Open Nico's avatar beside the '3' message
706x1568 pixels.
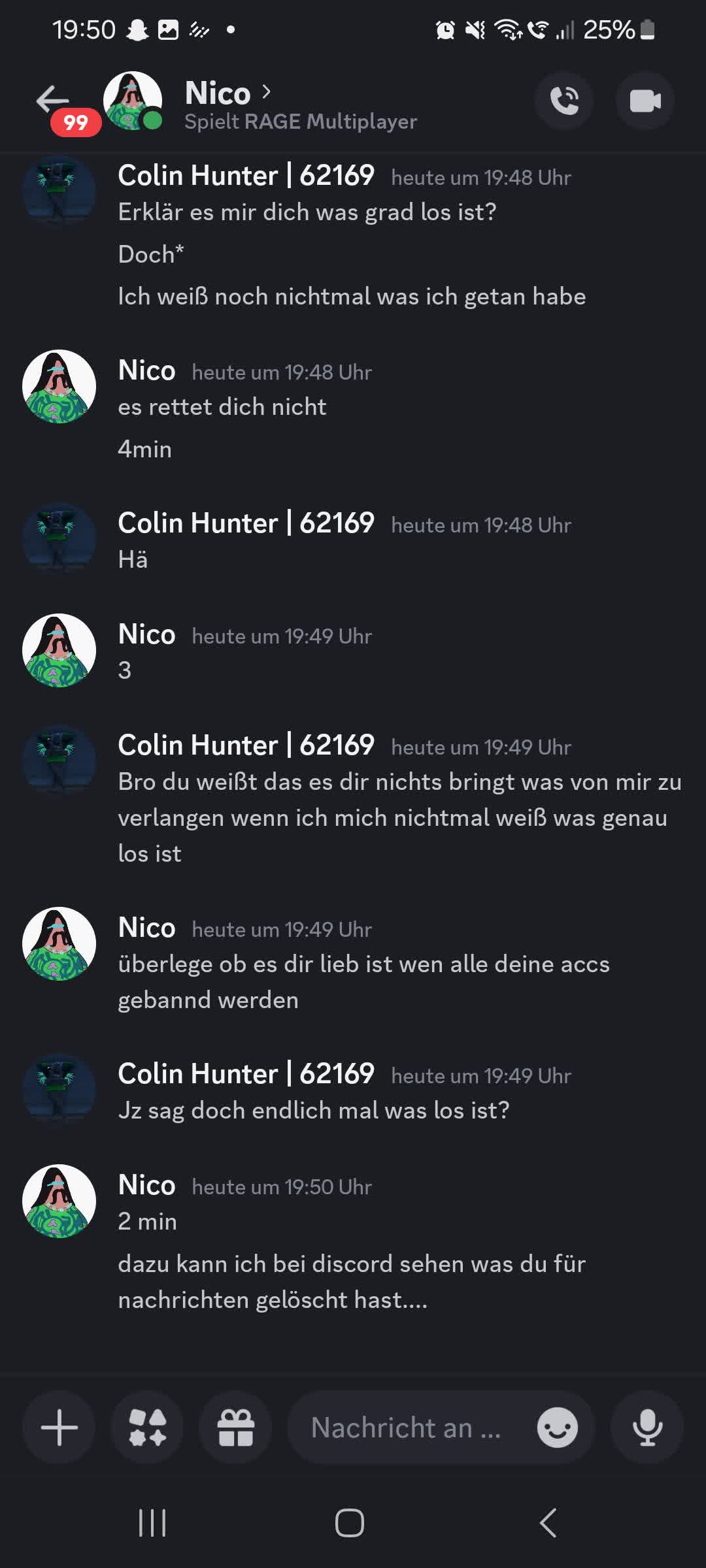point(59,650)
